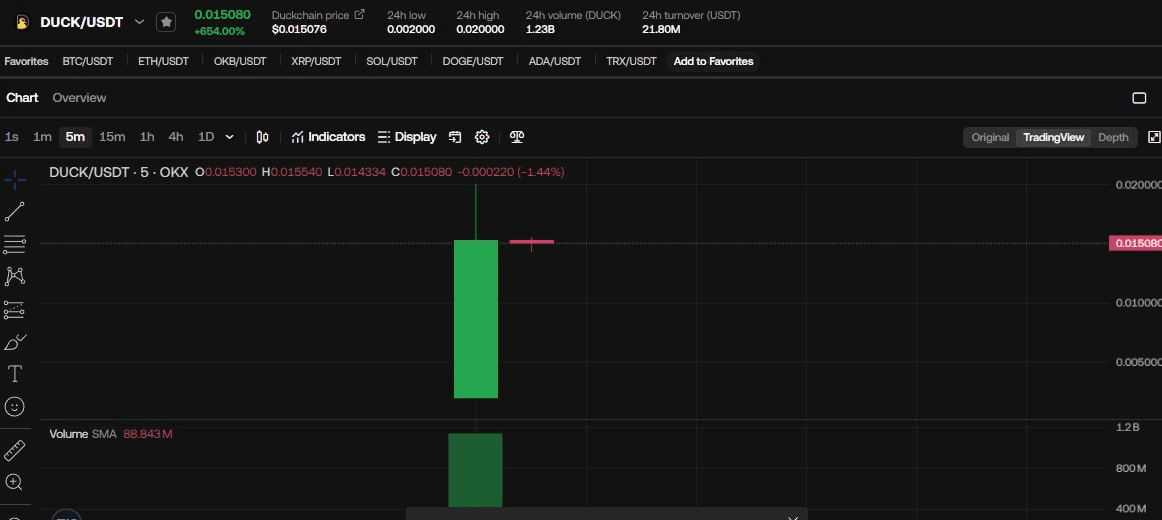Image resolution: width=1162 pixels, height=520 pixels.
Task: Switch chart mode to Depth
Action: pos(1113,137)
